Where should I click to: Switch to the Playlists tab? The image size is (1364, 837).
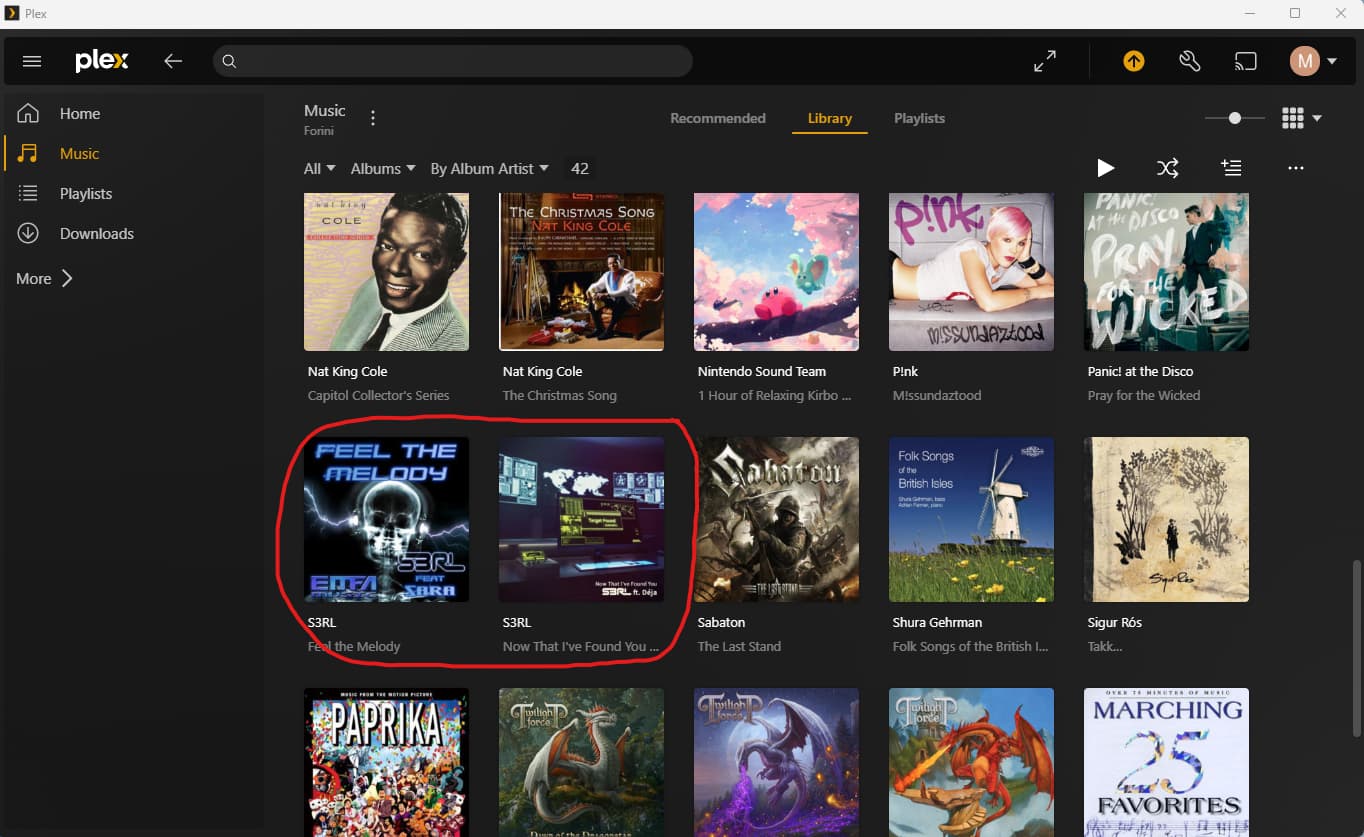click(919, 118)
